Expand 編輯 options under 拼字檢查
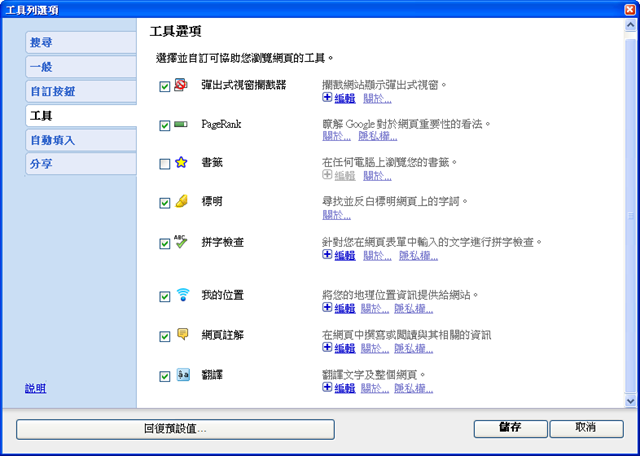 click(339, 255)
